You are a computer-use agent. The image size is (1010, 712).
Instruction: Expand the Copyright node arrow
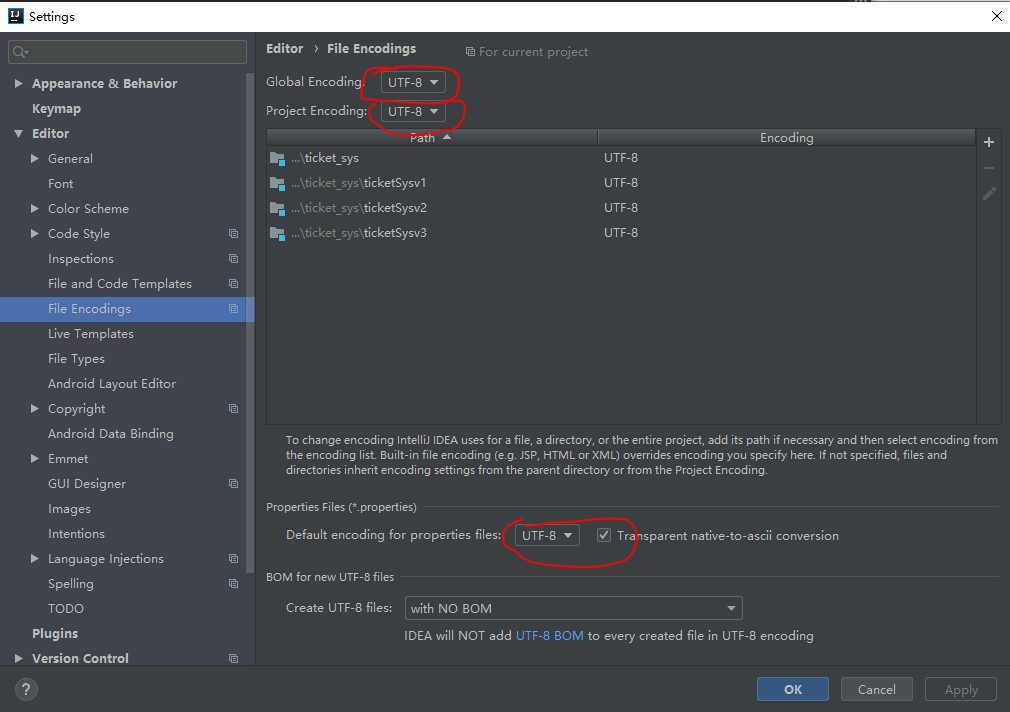point(35,409)
